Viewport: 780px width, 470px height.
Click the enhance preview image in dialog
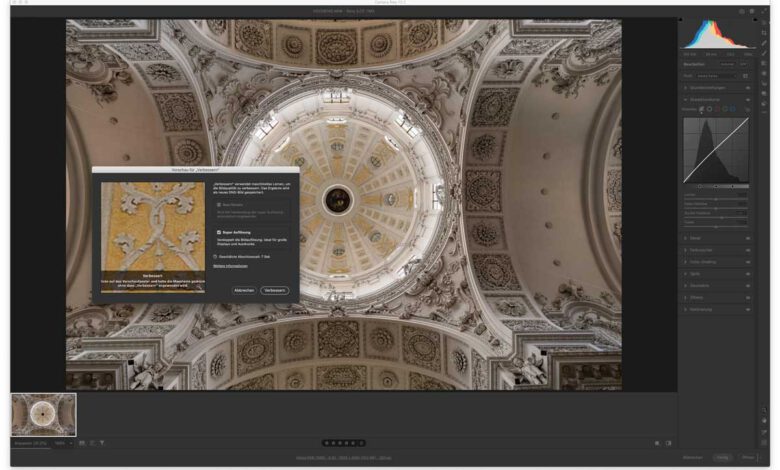point(153,237)
